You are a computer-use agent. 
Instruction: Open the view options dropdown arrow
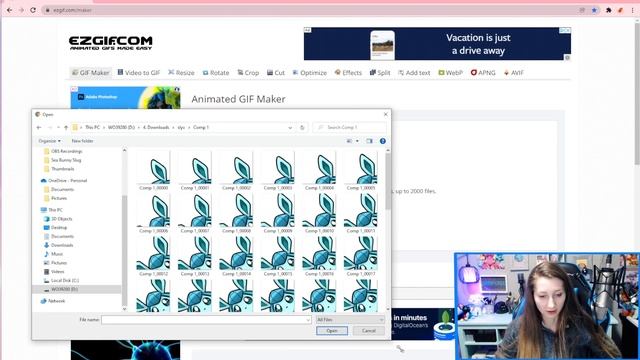point(358,141)
